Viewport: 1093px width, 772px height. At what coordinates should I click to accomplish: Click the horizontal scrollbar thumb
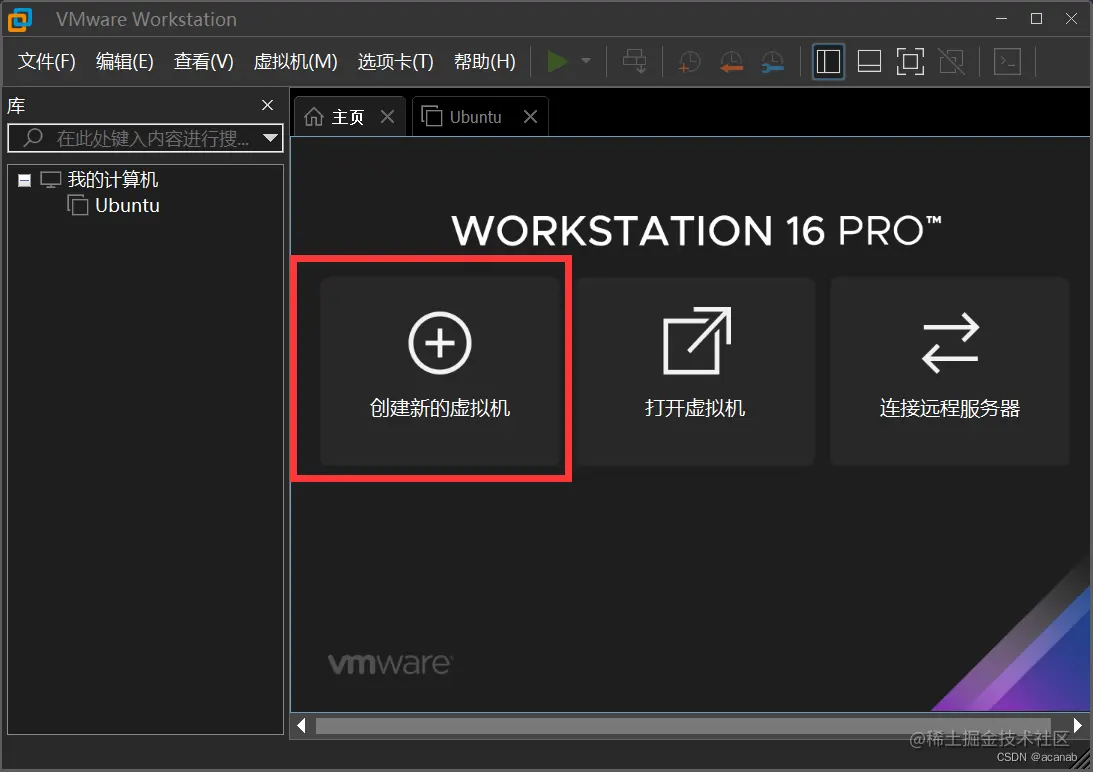pos(683,725)
